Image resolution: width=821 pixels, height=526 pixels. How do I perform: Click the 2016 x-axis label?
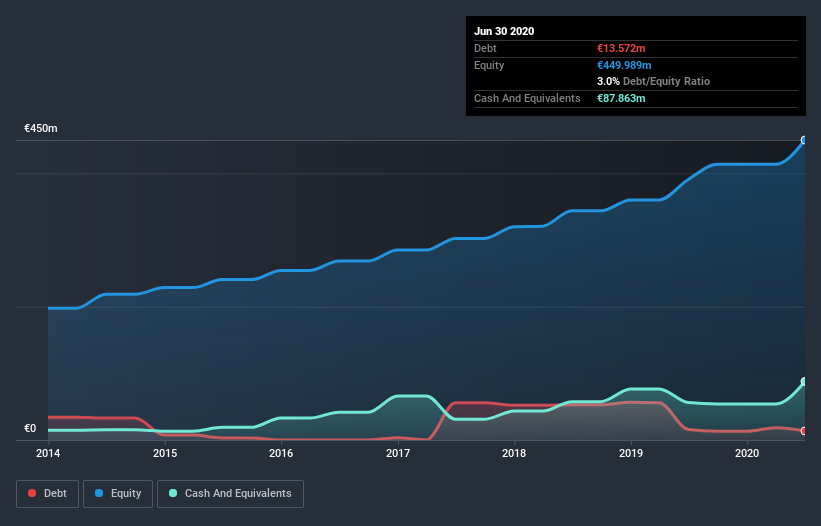[x=281, y=453]
